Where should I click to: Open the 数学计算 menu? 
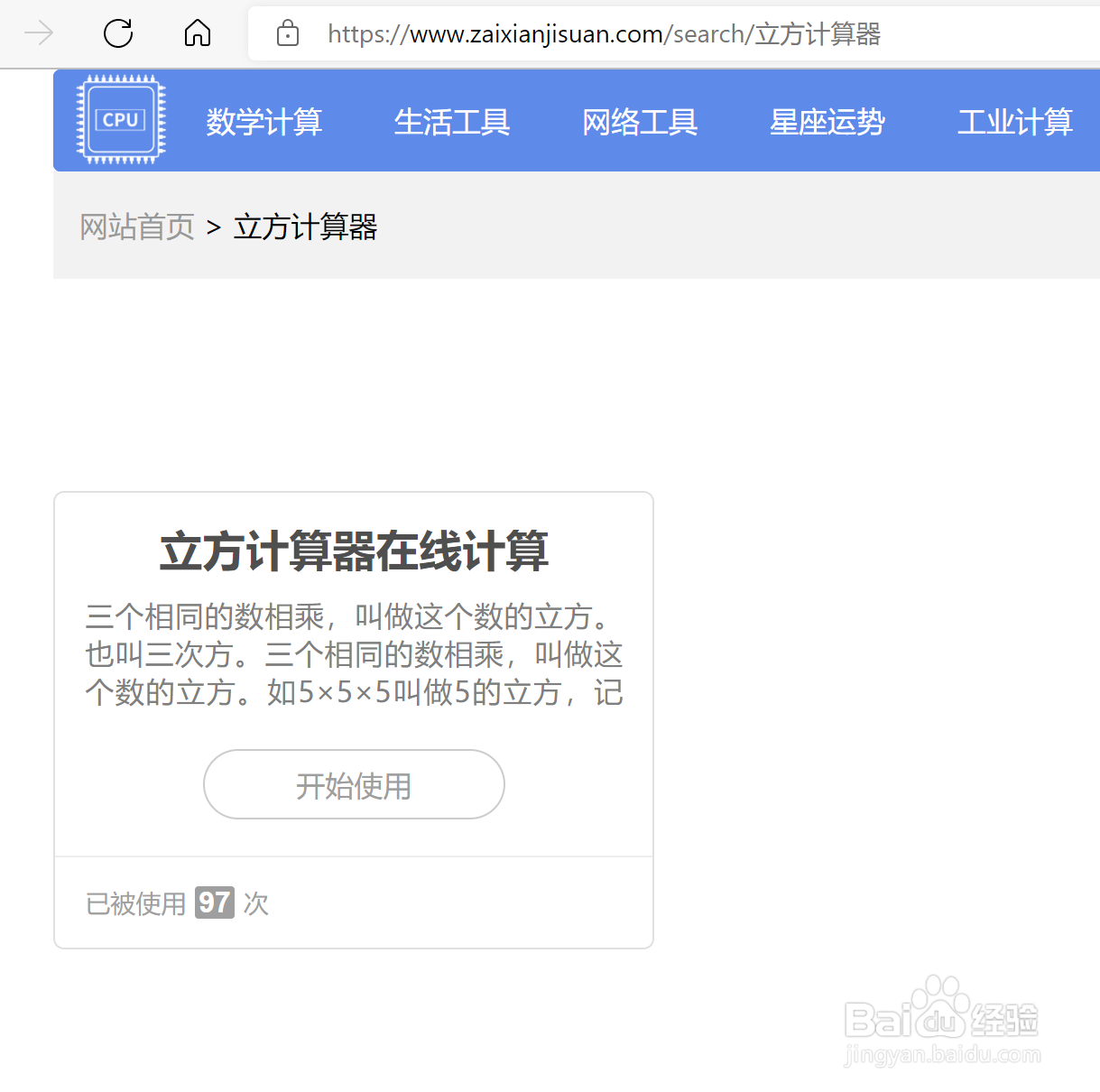264,121
